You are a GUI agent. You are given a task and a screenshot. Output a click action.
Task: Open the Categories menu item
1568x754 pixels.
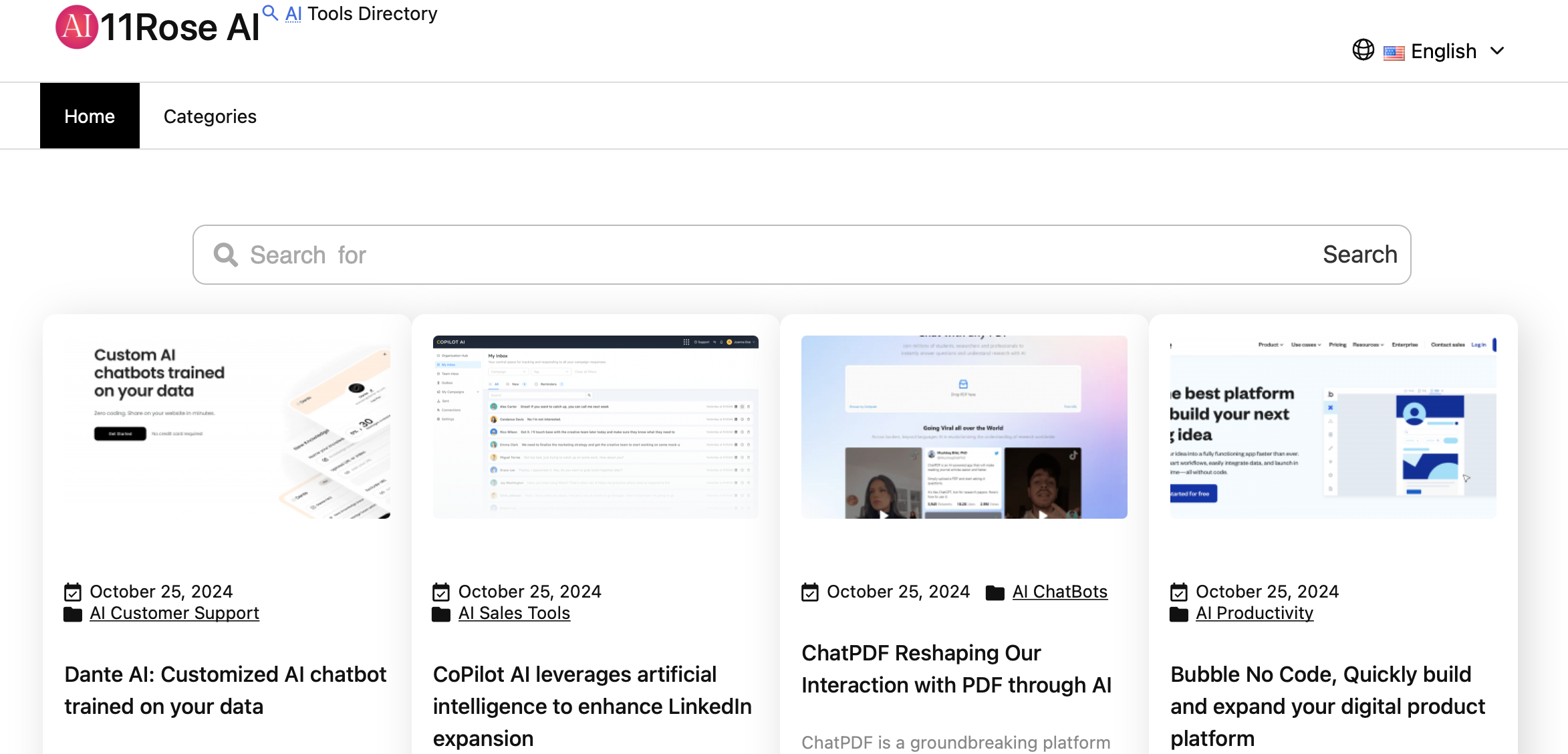[x=210, y=116]
